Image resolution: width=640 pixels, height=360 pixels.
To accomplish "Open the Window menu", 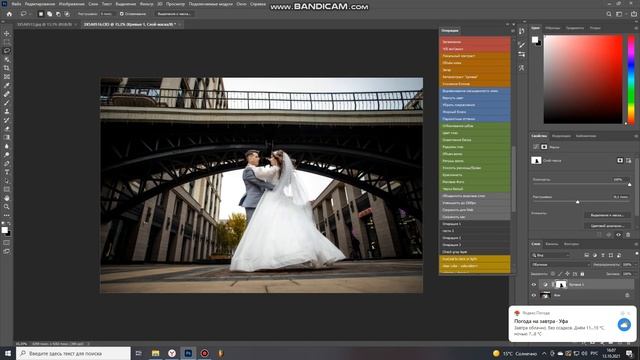I will (x=241, y=4).
